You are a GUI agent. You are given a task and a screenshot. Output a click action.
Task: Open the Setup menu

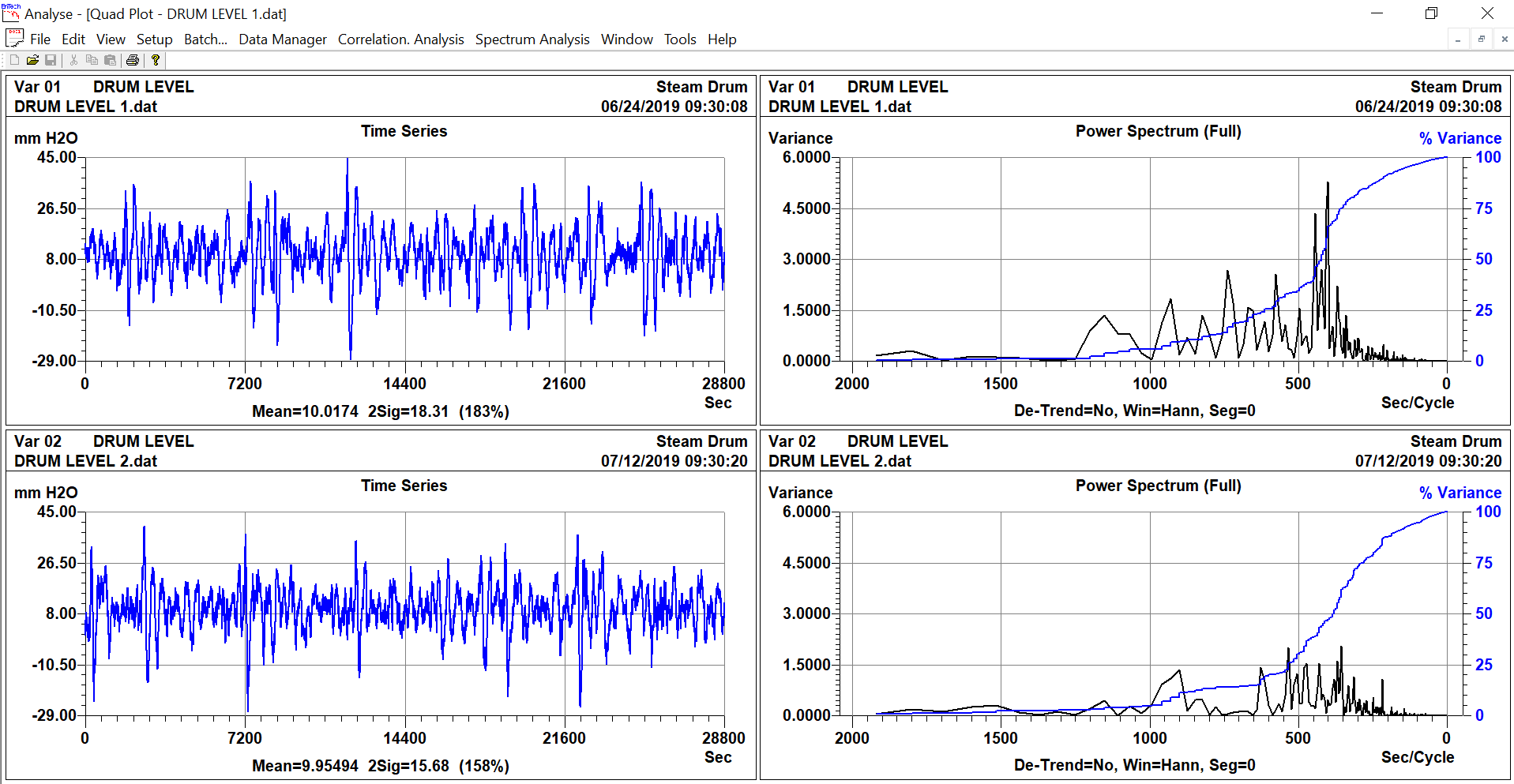(154, 39)
